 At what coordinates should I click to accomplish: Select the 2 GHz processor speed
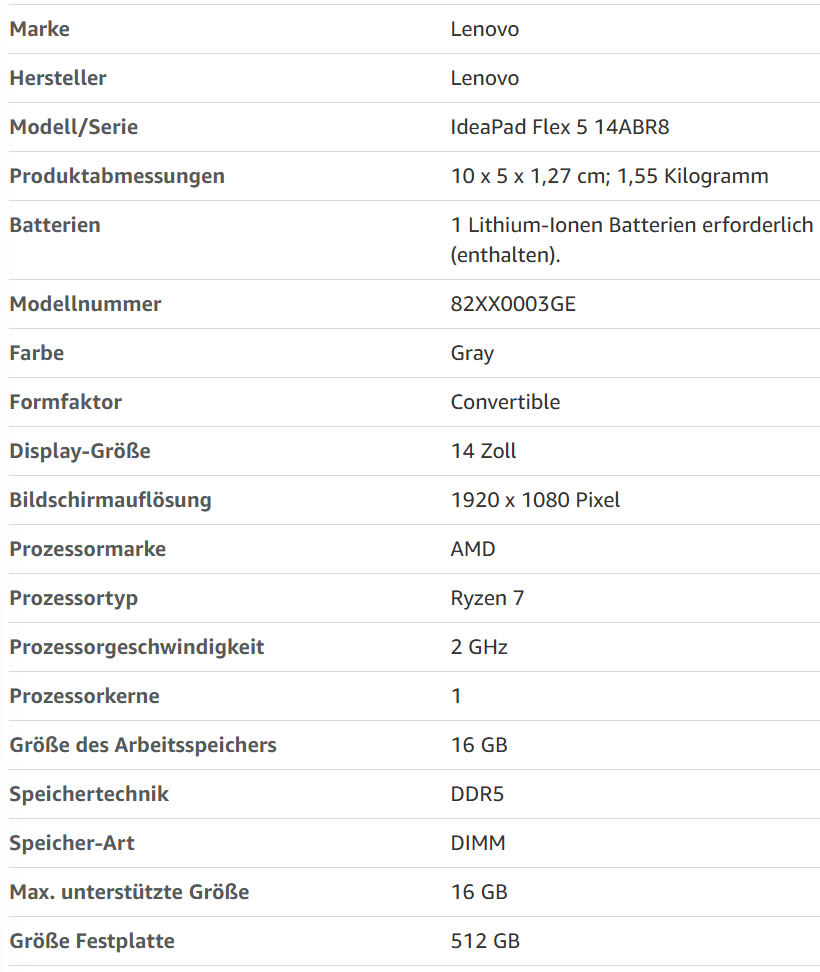click(x=479, y=647)
